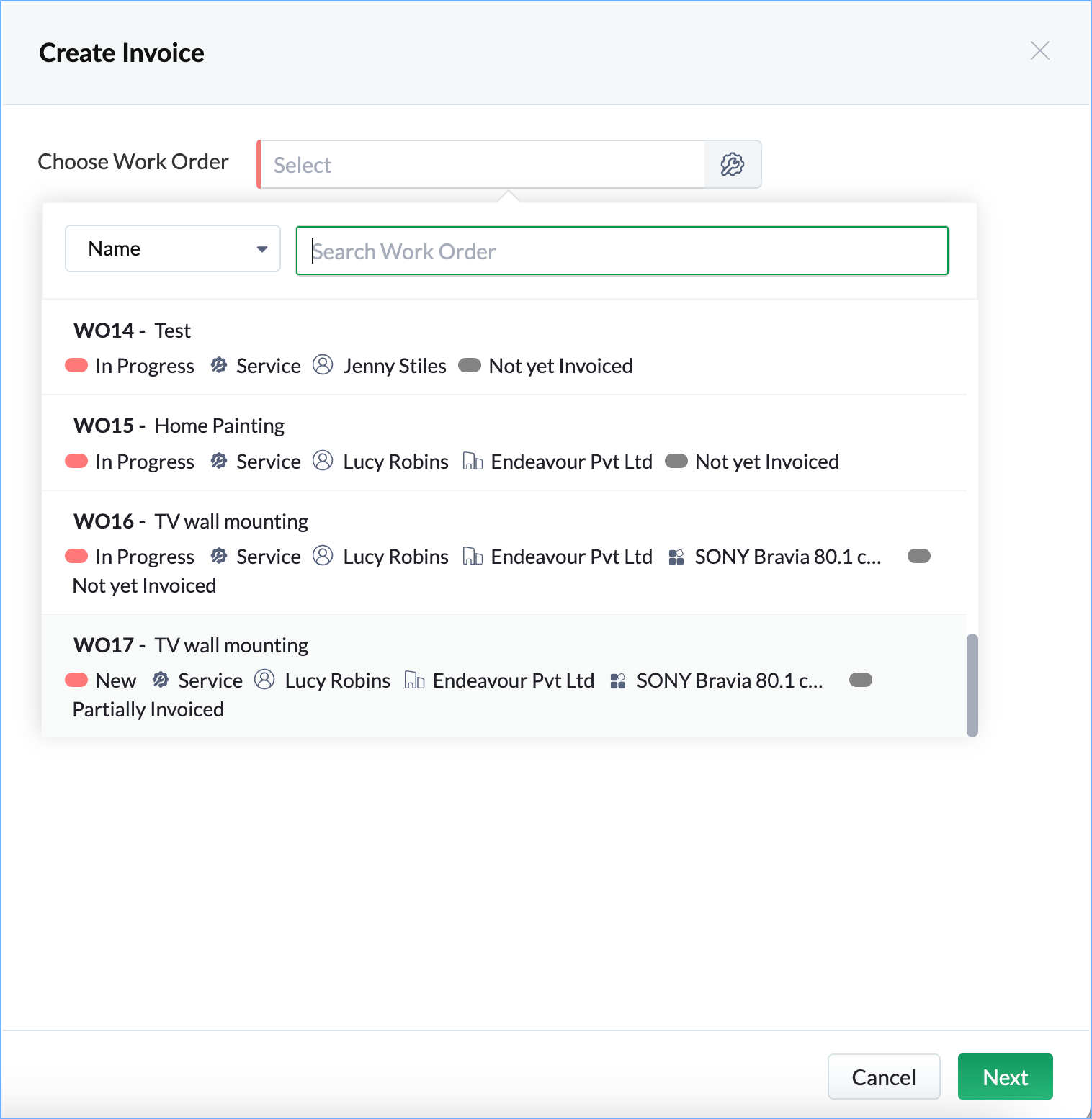Open the Name search-field dropdown
The height and width of the screenshot is (1119, 1092).
[x=173, y=248]
